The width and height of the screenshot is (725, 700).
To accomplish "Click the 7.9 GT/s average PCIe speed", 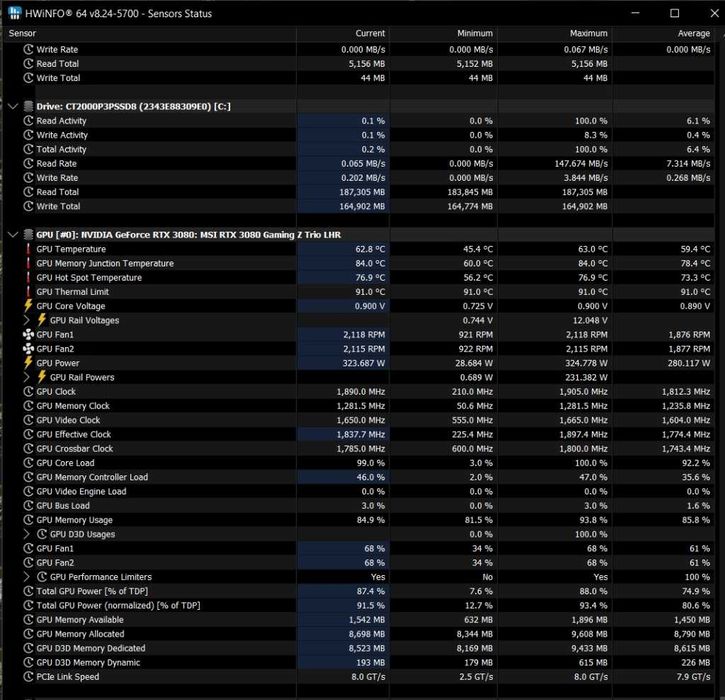I will (x=693, y=676).
